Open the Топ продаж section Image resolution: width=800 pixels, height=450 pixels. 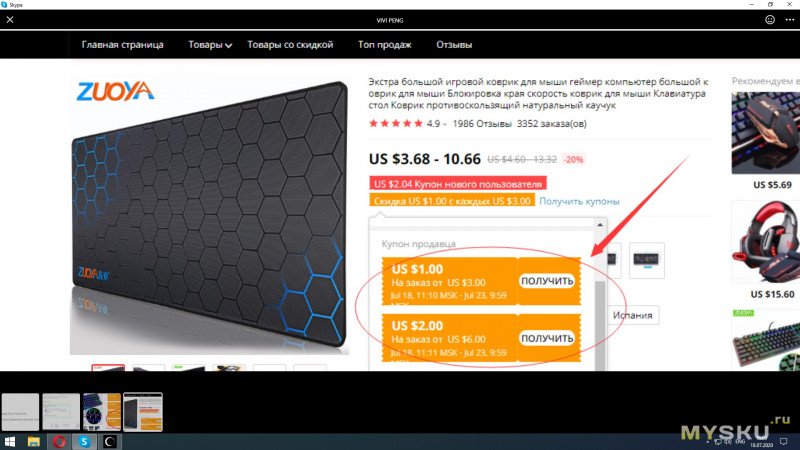pos(385,45)
